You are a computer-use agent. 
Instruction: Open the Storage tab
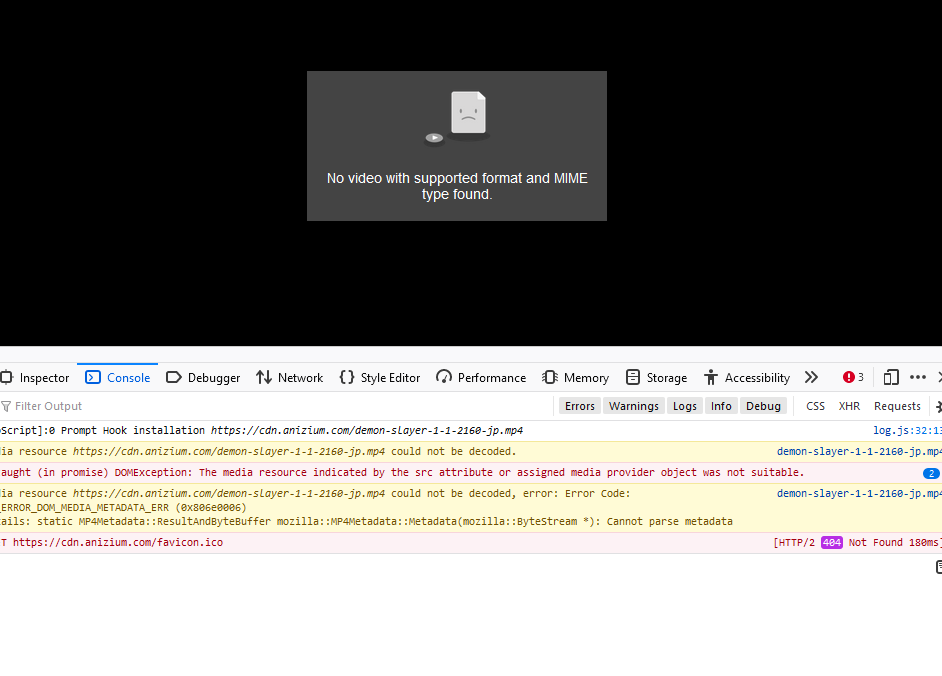pyautogui.click(x=657, y=377)
